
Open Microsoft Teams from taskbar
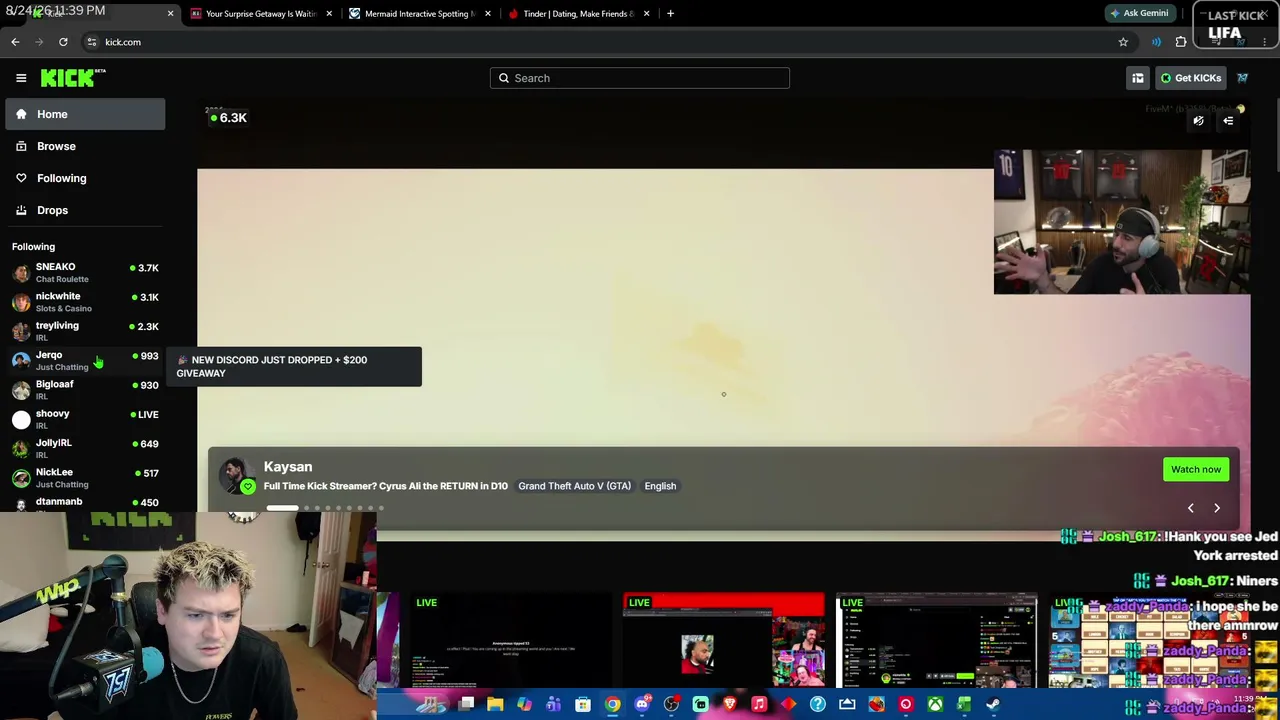coord(553,705)
